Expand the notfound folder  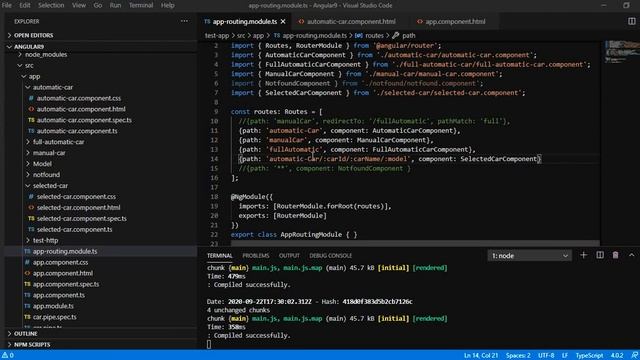click(x=46, y=175)
